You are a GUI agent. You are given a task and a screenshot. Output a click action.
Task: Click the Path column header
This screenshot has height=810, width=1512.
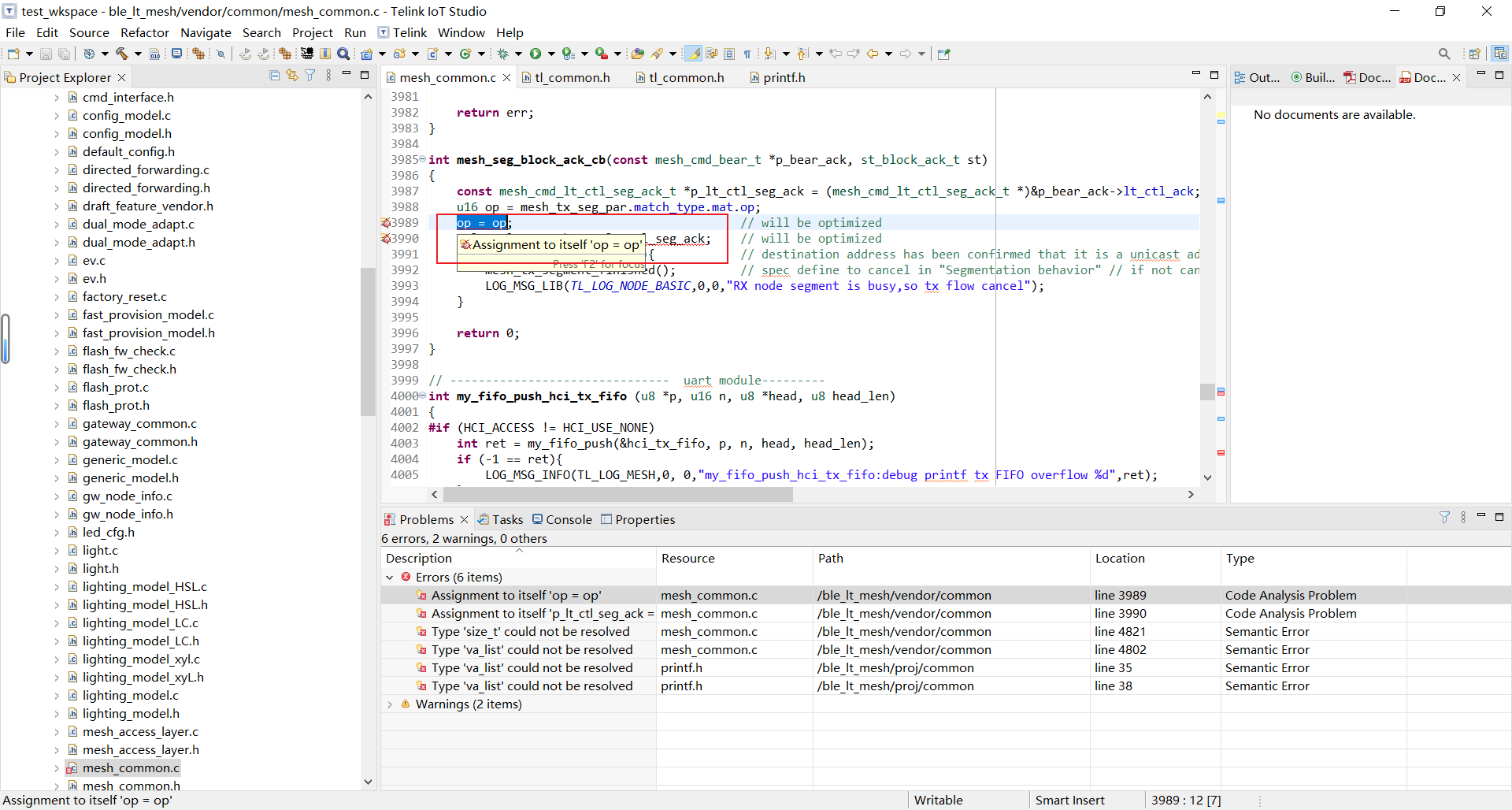(x=951, y=558)
